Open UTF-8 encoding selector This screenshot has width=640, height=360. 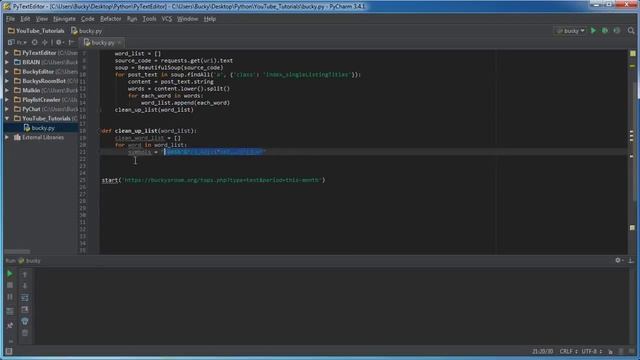591,351
